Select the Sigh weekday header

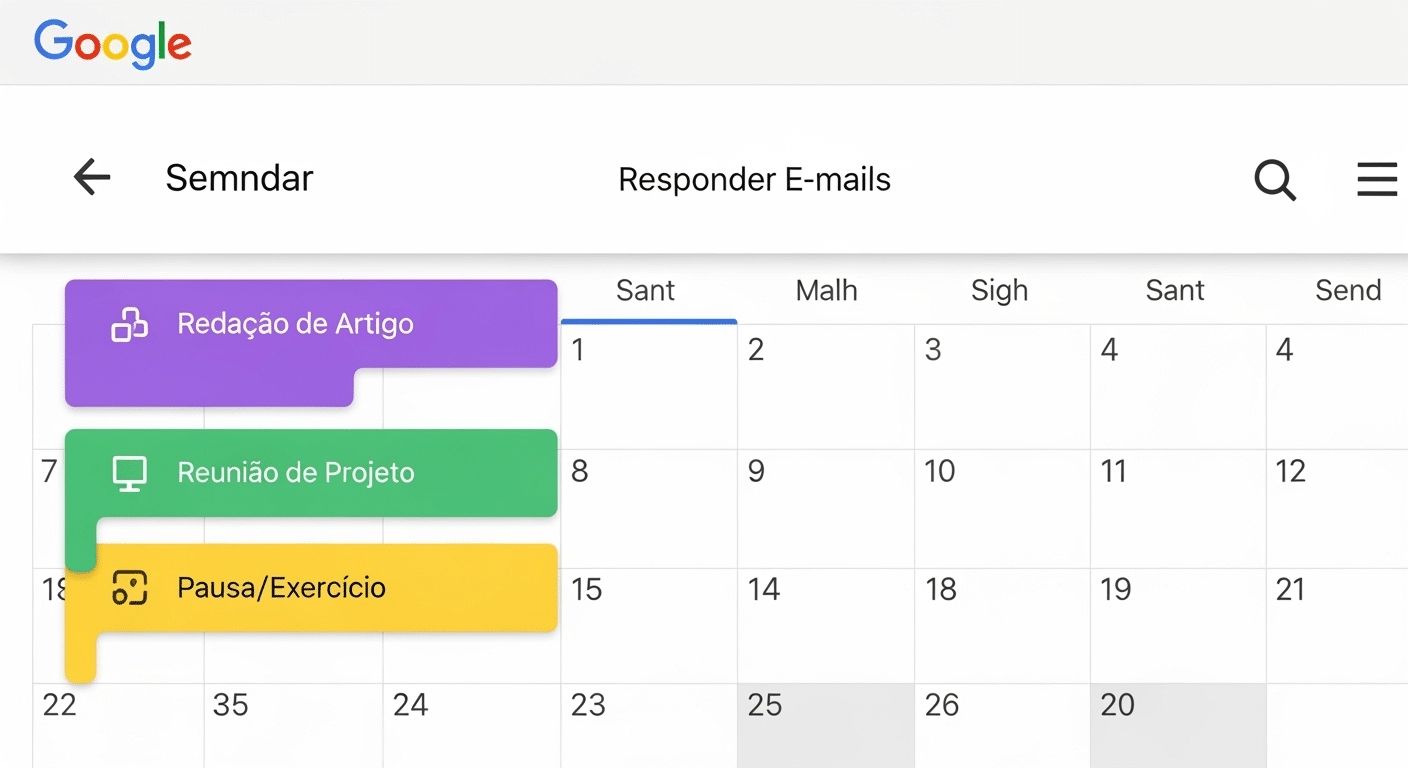click(x=999, y=290)
